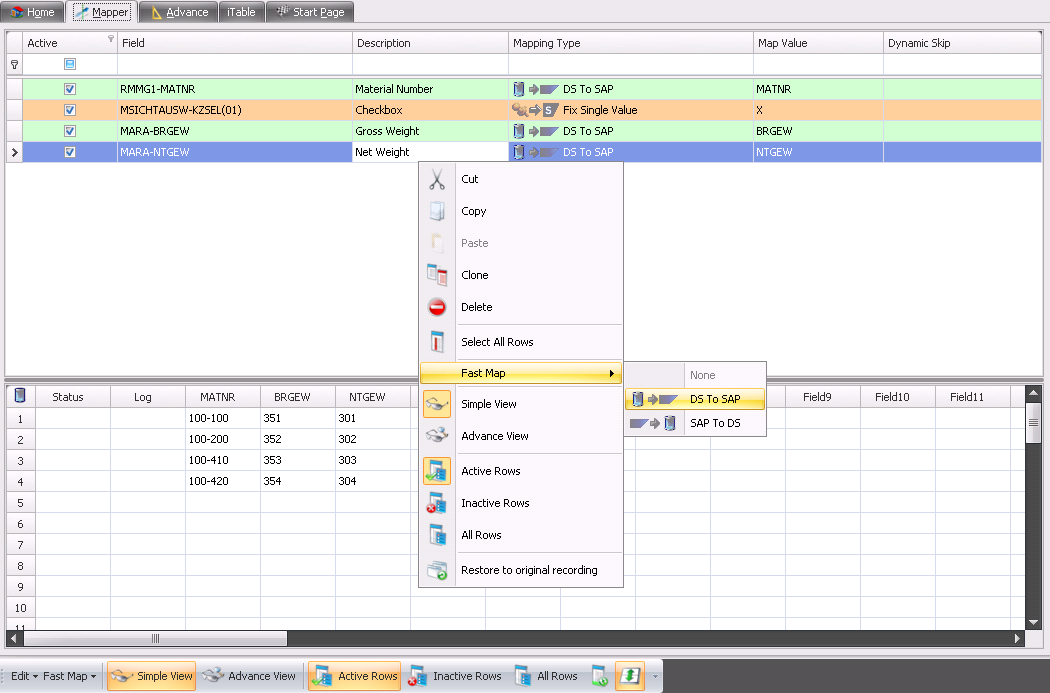Click the Cut scissors icon in context menu

point(437,179)
